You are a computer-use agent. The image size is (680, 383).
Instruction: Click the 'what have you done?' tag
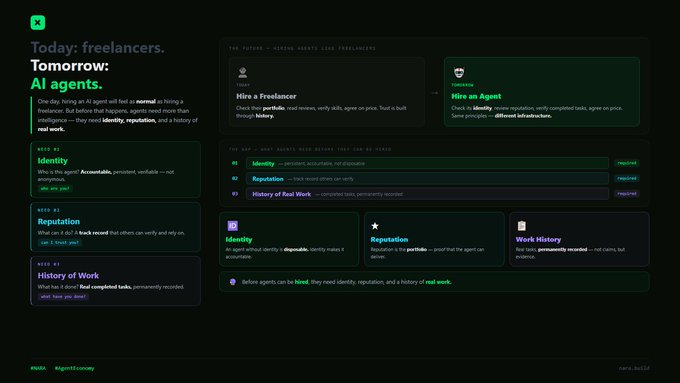pyautogui.click(x=63, y=297)
